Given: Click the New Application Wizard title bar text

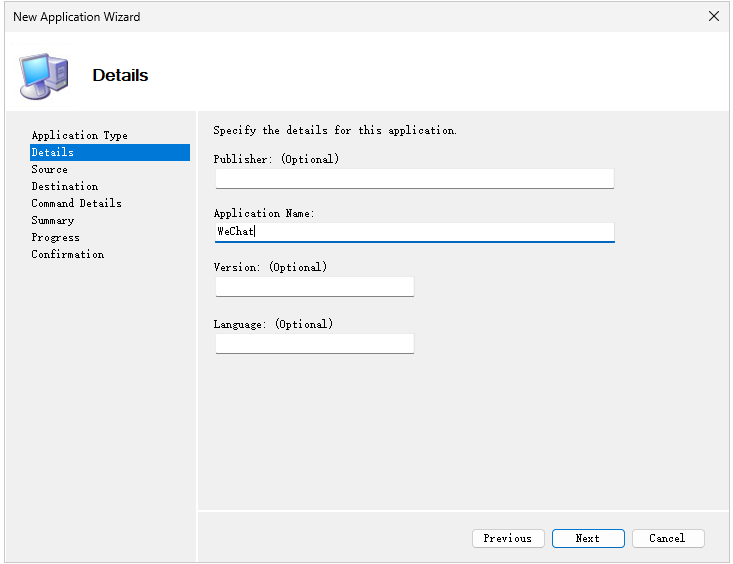Looking at the screenshot, I should pos(76,17).
